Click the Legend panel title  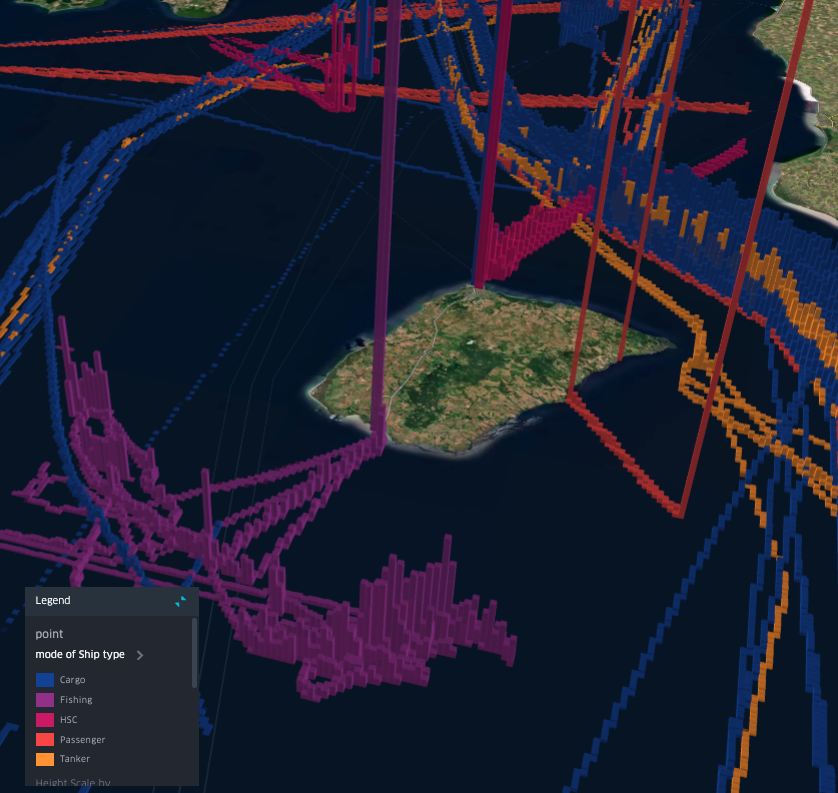(53, 601)
